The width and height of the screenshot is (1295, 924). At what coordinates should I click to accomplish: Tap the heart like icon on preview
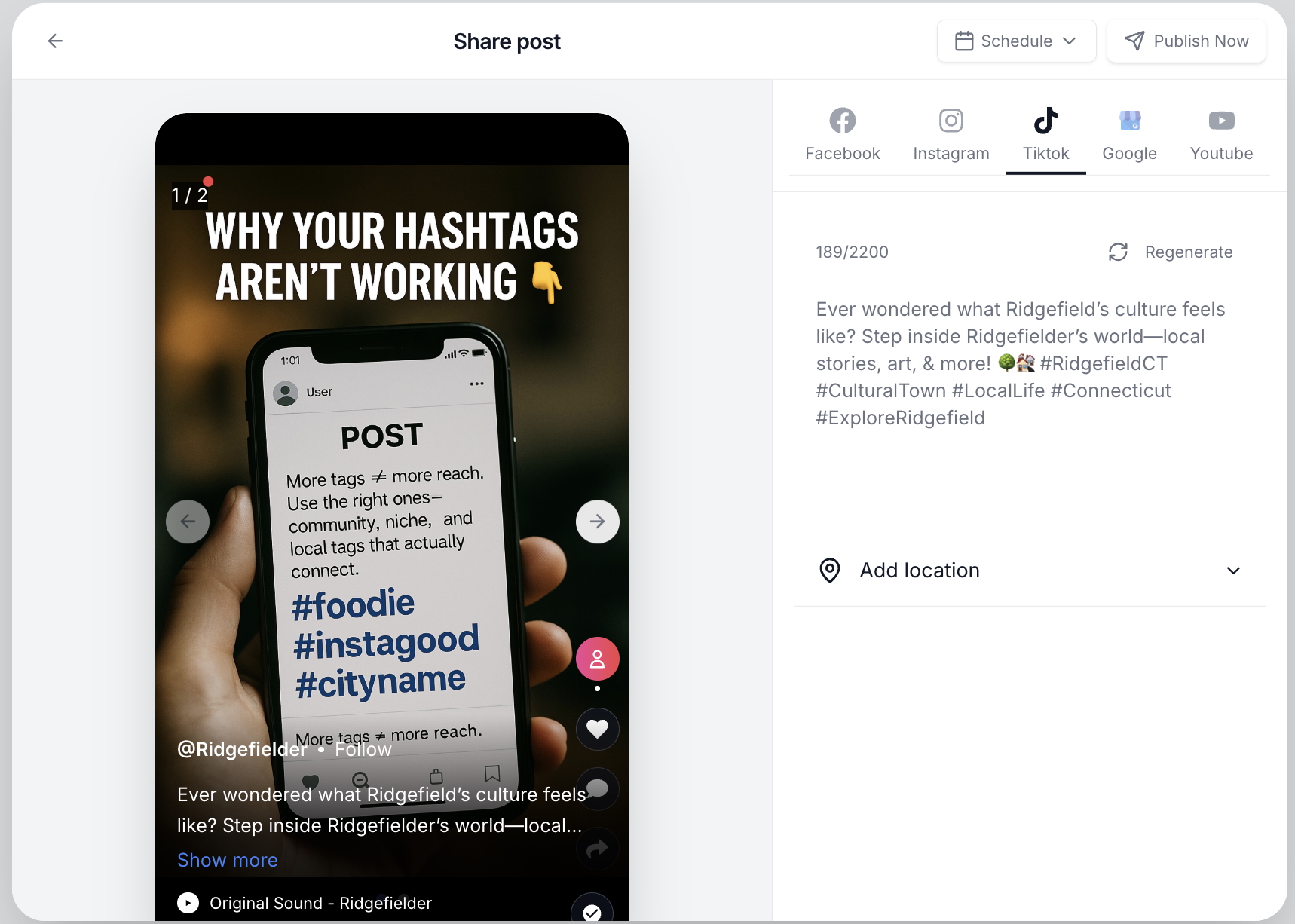(x=597, y=729)
